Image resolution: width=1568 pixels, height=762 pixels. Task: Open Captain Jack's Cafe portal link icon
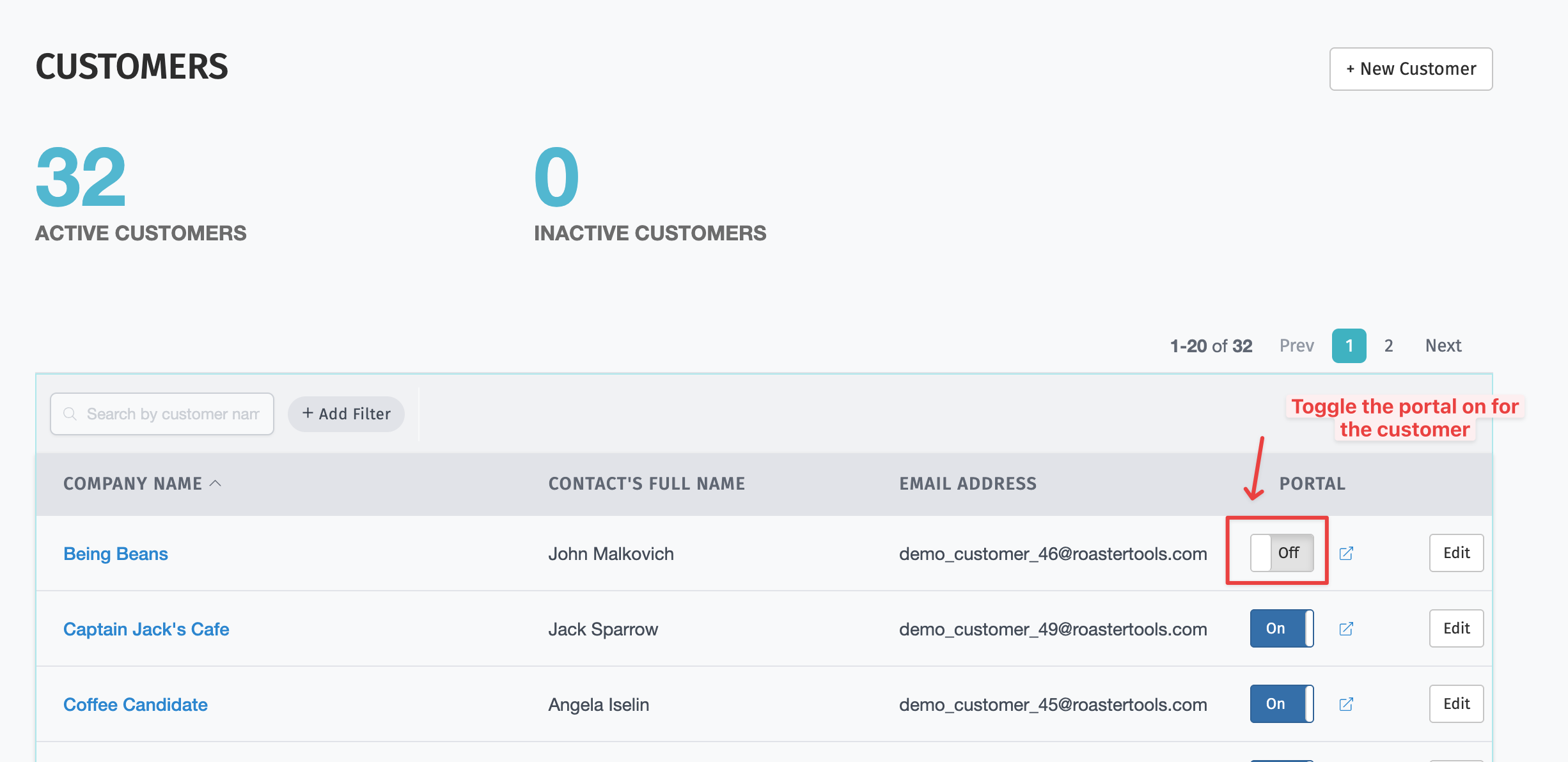(x=1346, y=628)
